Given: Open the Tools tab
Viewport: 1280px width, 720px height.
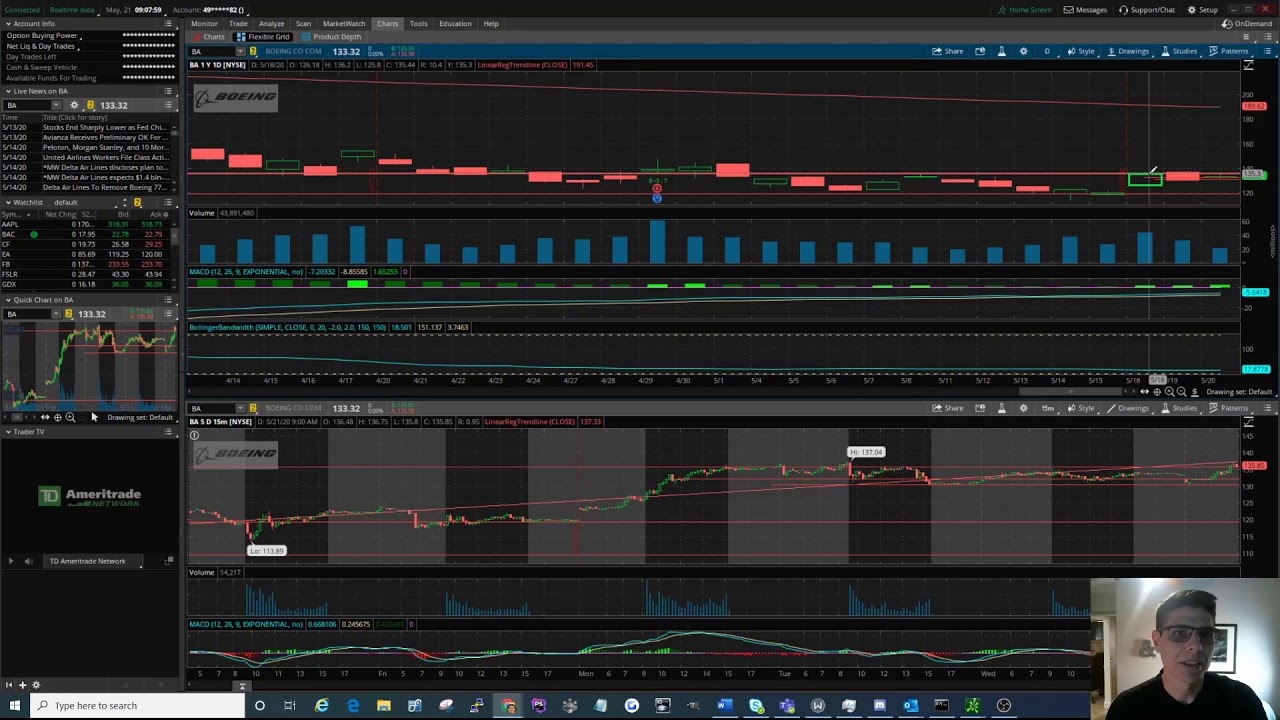Looking at the screenshot, I should pyautogui.click(x=418, y=23).
